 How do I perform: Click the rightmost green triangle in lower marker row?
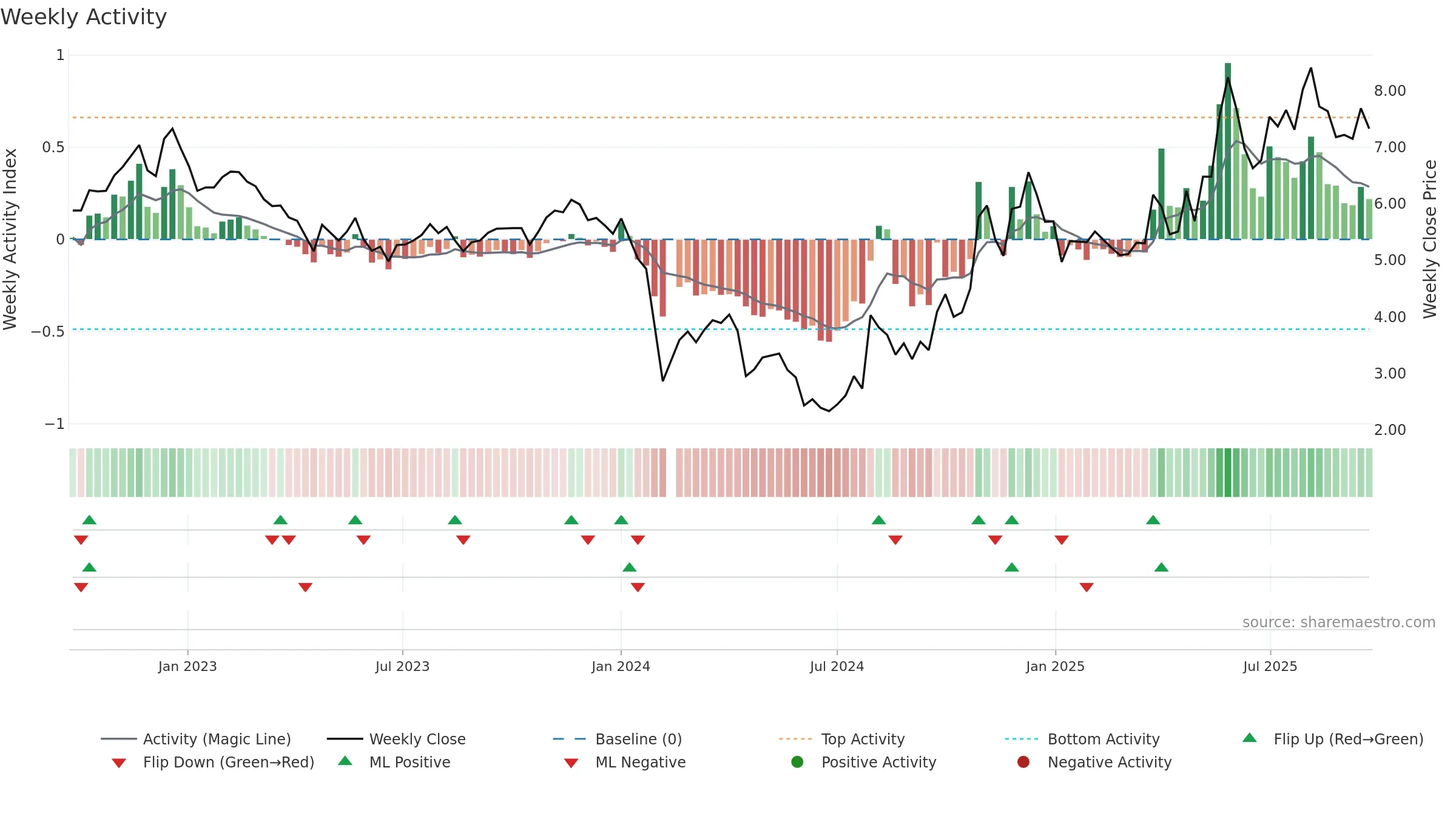point(1161,567)
